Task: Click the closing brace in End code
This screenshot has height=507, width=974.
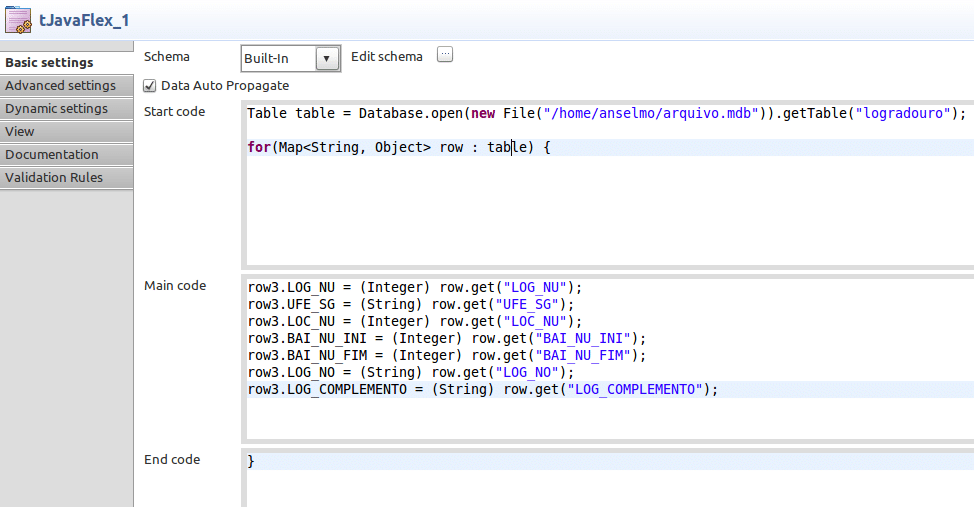Action: pos(252,461)
